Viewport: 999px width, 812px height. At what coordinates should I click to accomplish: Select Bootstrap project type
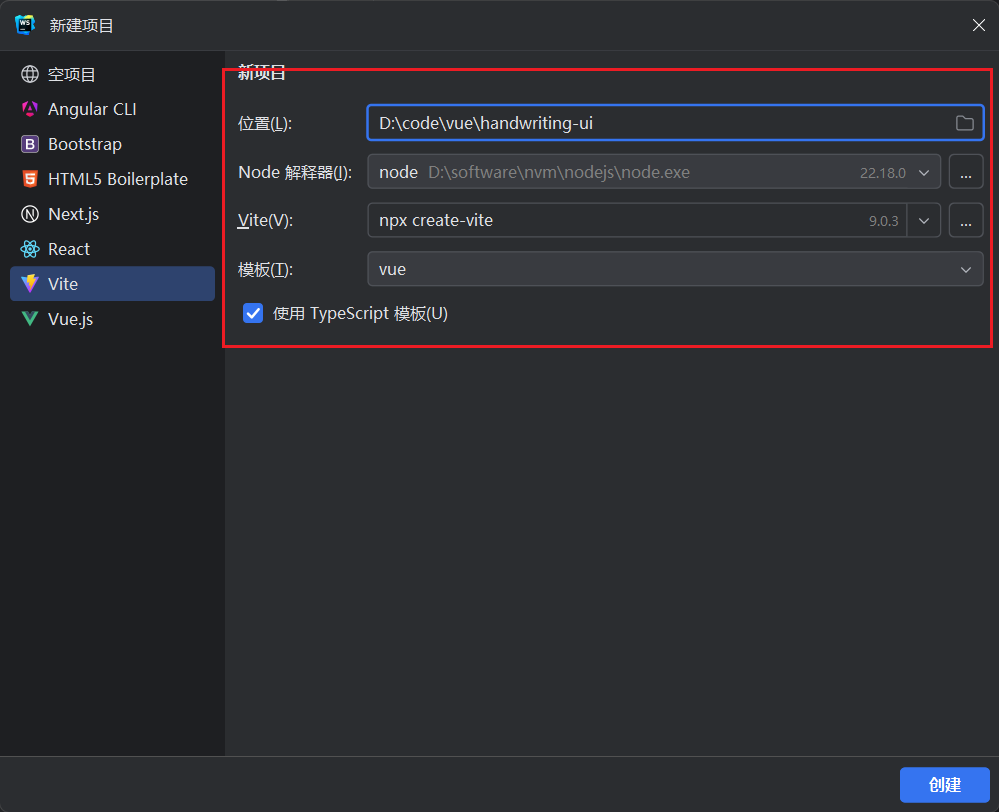(x=112, y=144)
